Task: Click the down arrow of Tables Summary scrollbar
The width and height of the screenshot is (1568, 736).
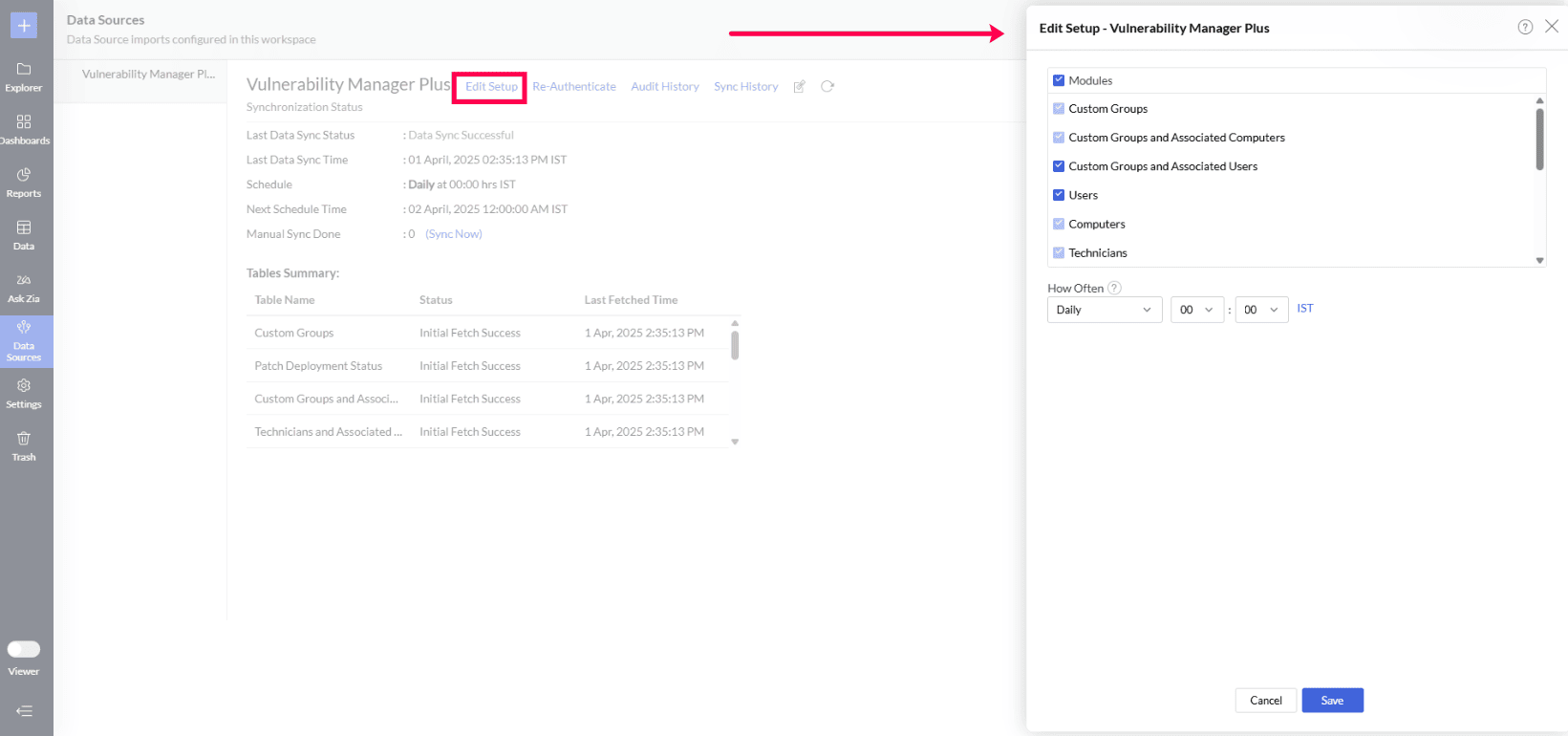Action: pos(735,442)
